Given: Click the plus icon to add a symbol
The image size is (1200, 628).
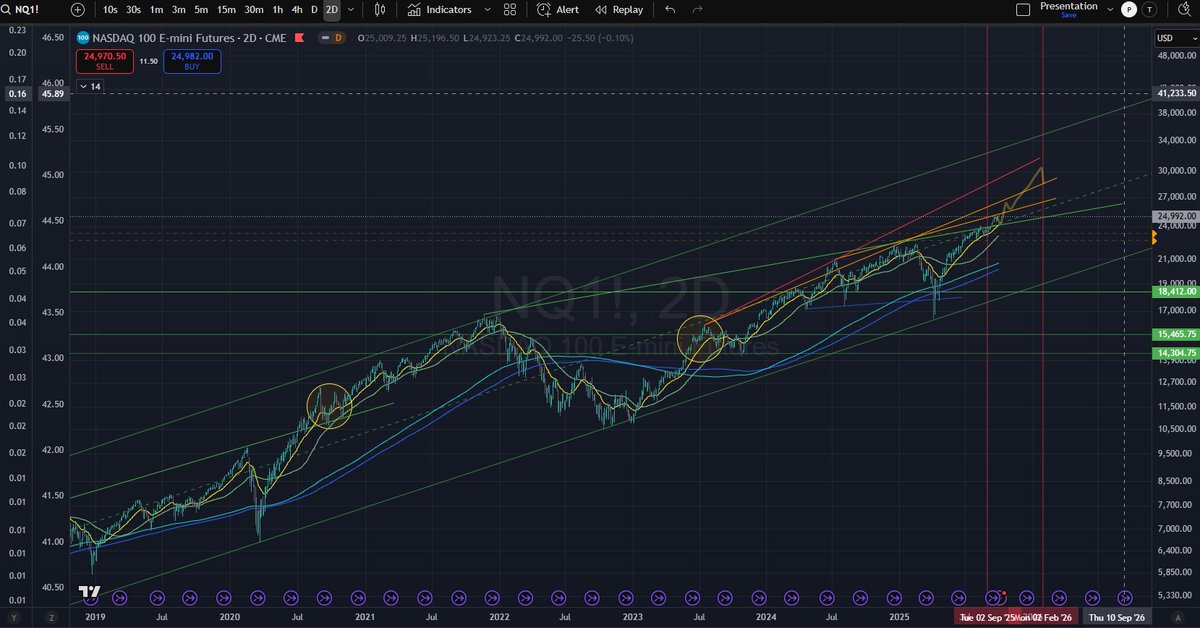Looking at the screenshot, I should (76, 10).
